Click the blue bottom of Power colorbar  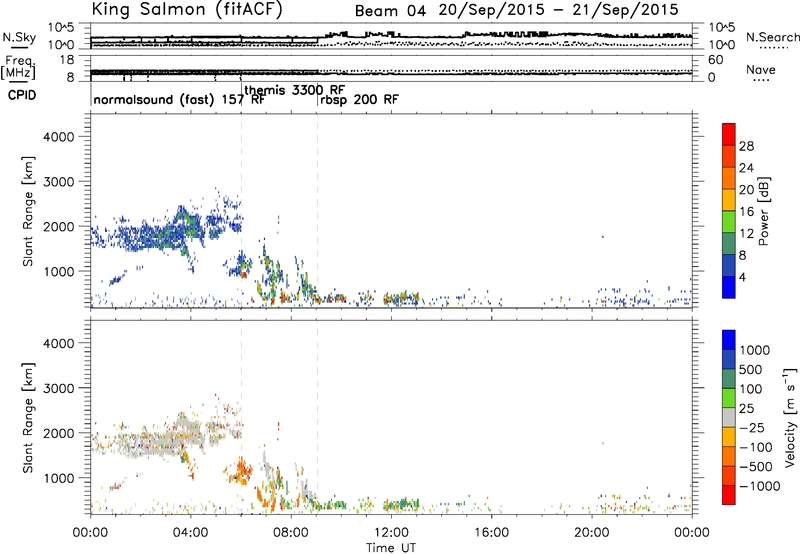pos(729,287)
